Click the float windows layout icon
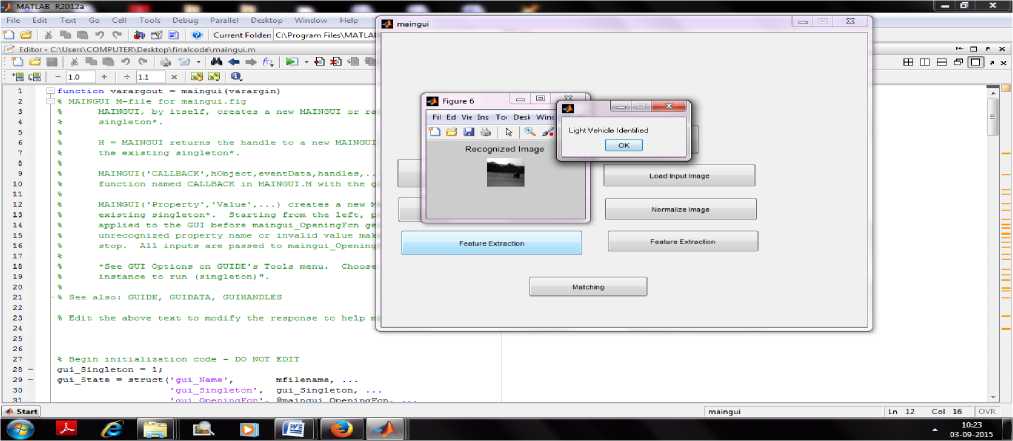Screen dimensions: 1013x441 958,62
